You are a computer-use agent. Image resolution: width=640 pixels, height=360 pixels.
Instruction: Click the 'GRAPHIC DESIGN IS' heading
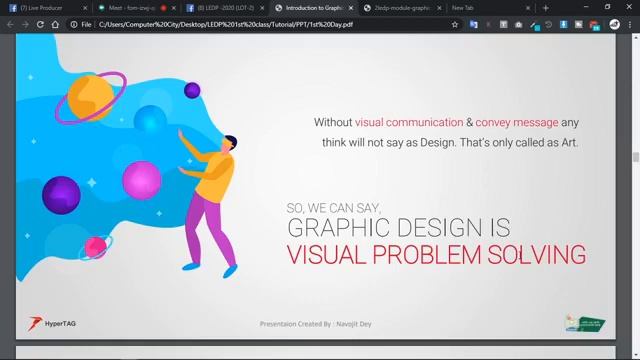[399, 227]
